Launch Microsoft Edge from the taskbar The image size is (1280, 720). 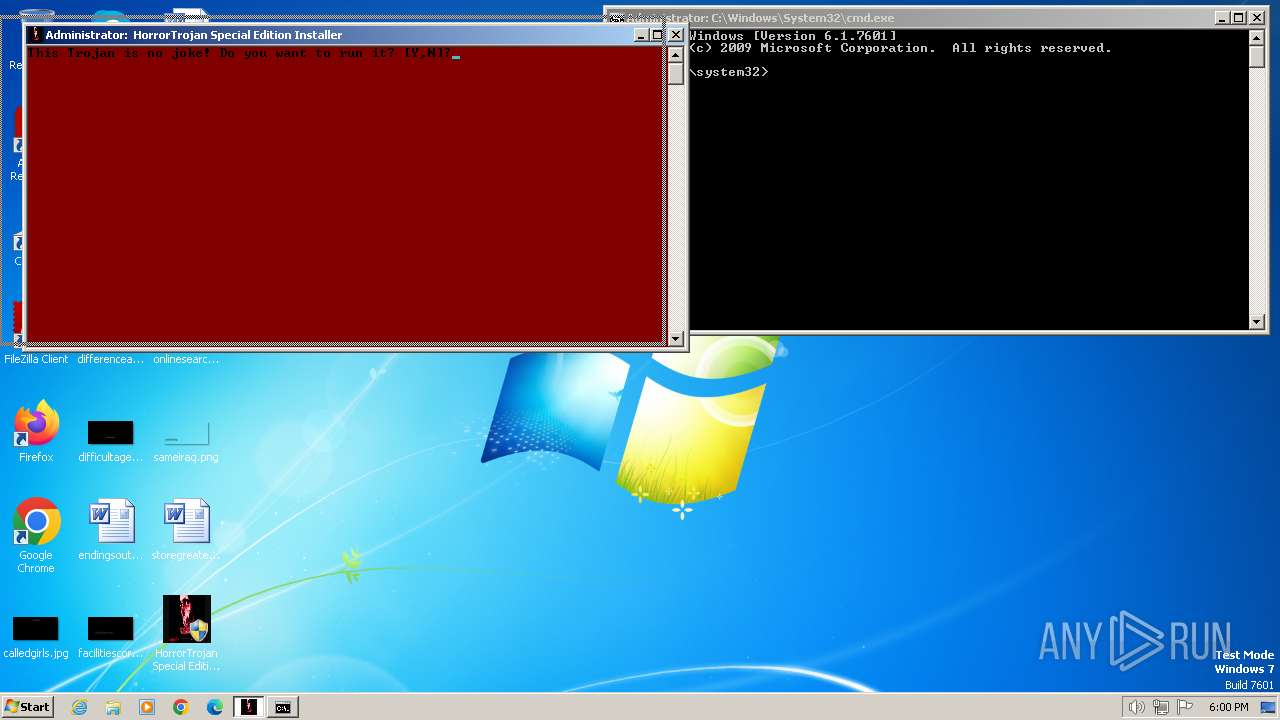point(215,707)
